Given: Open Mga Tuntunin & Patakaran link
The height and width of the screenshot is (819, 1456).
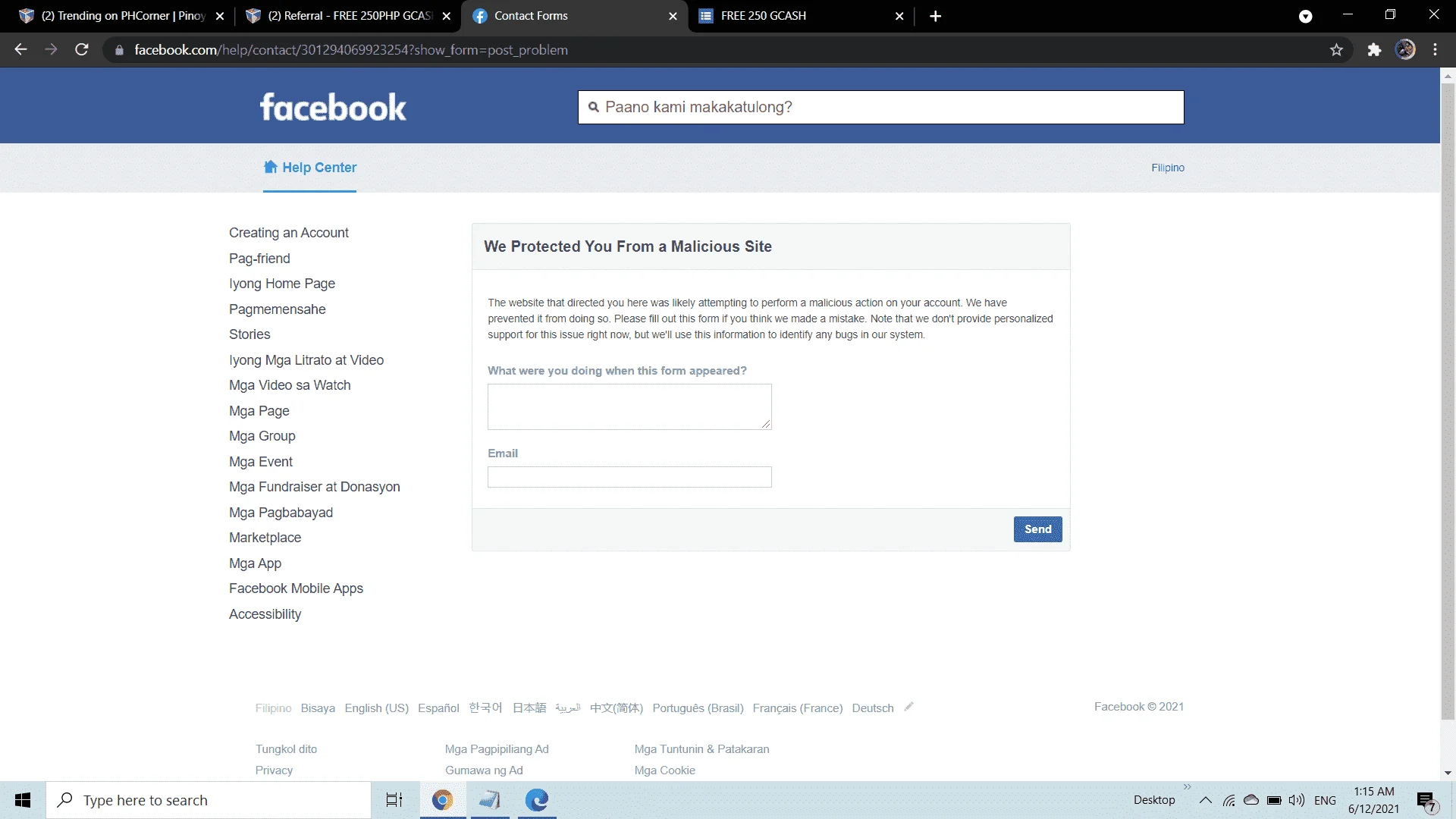Looking at the screenshot, I should coord(701,749).
